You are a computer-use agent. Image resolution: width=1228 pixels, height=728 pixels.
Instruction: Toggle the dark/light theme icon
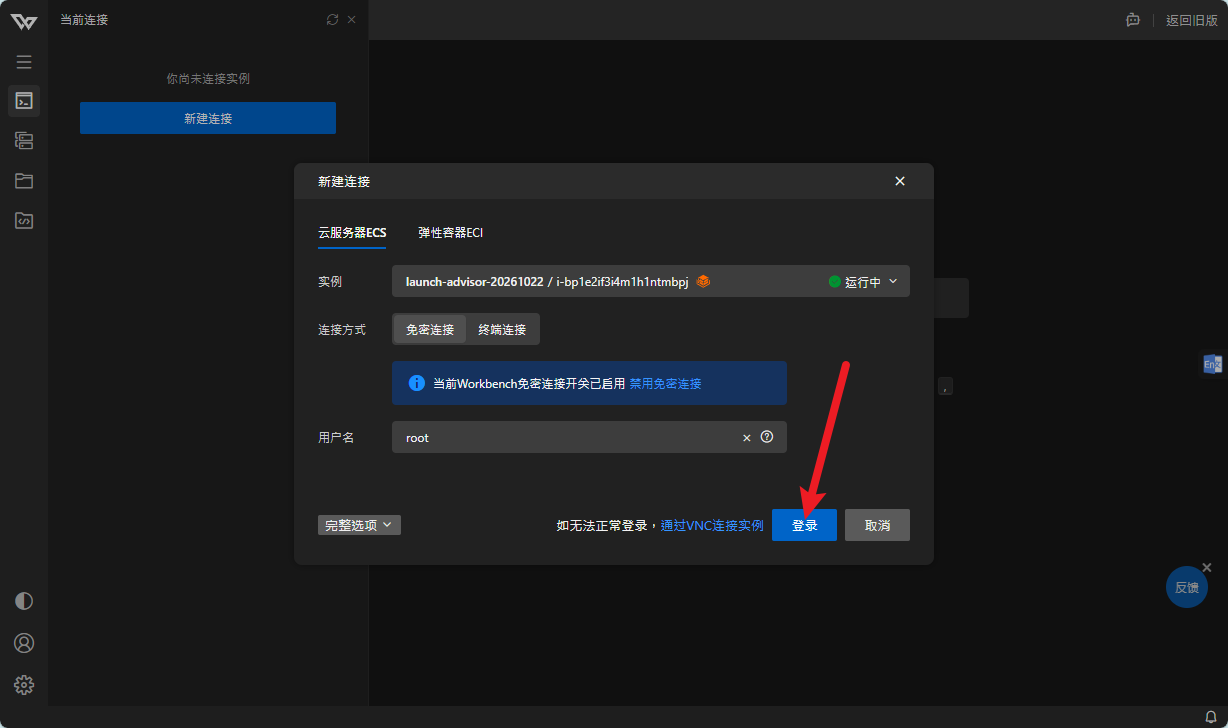pyautogui.click(x=24, y=601)
